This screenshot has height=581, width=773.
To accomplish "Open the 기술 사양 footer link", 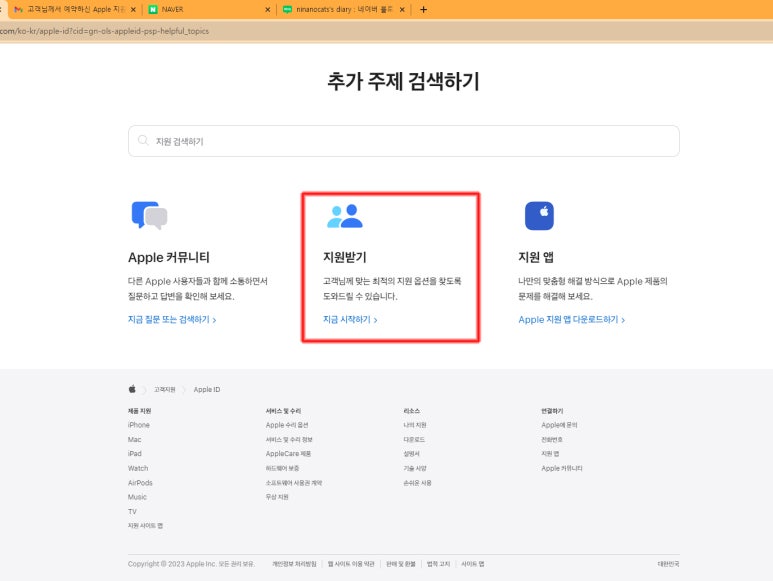I will [415, 468].
